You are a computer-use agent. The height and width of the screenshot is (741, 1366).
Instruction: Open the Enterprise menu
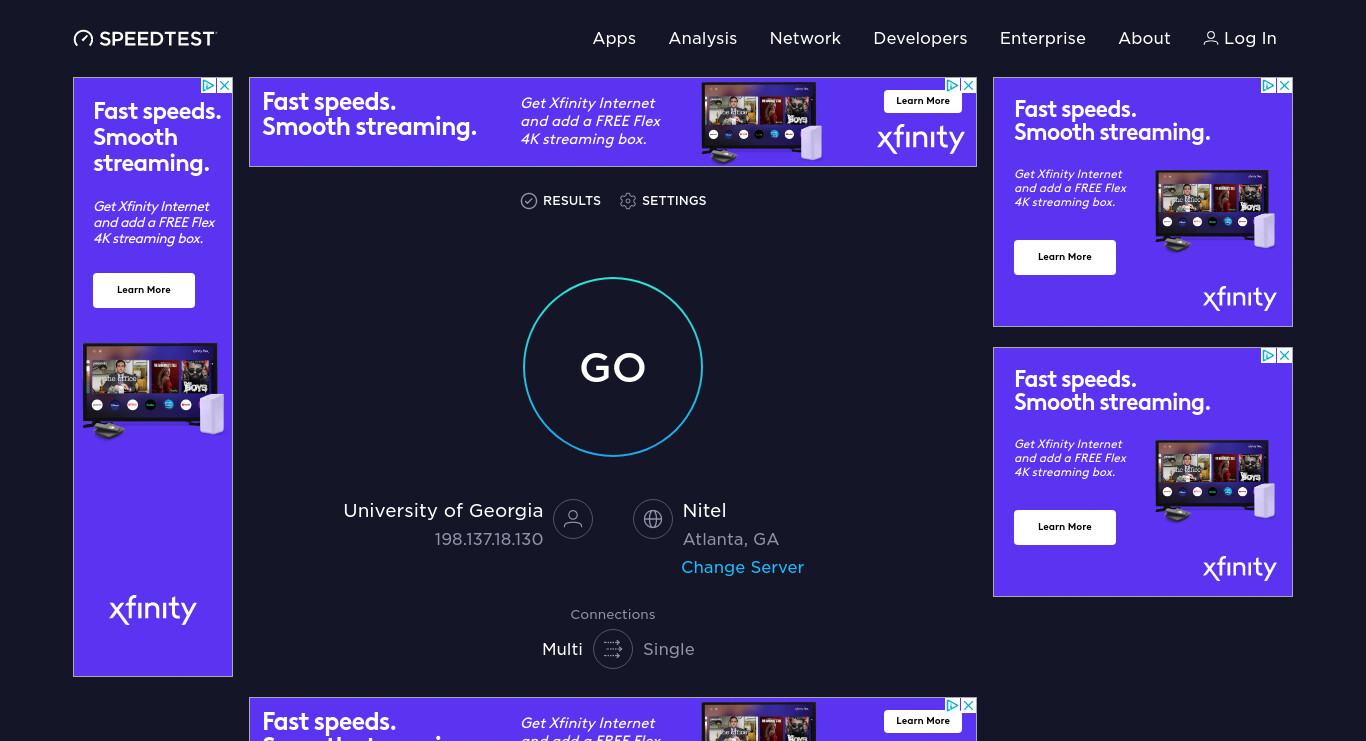(x=1043, y=38)
